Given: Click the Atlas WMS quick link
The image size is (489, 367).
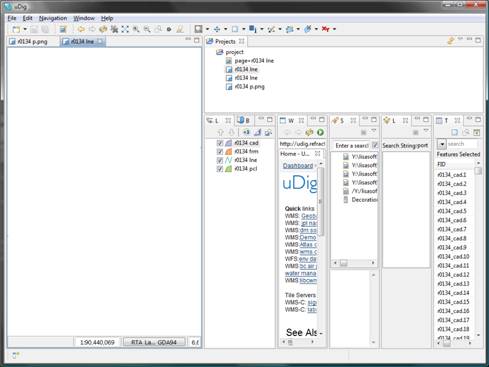Looking at the screenshot, I should click(308, 245).
